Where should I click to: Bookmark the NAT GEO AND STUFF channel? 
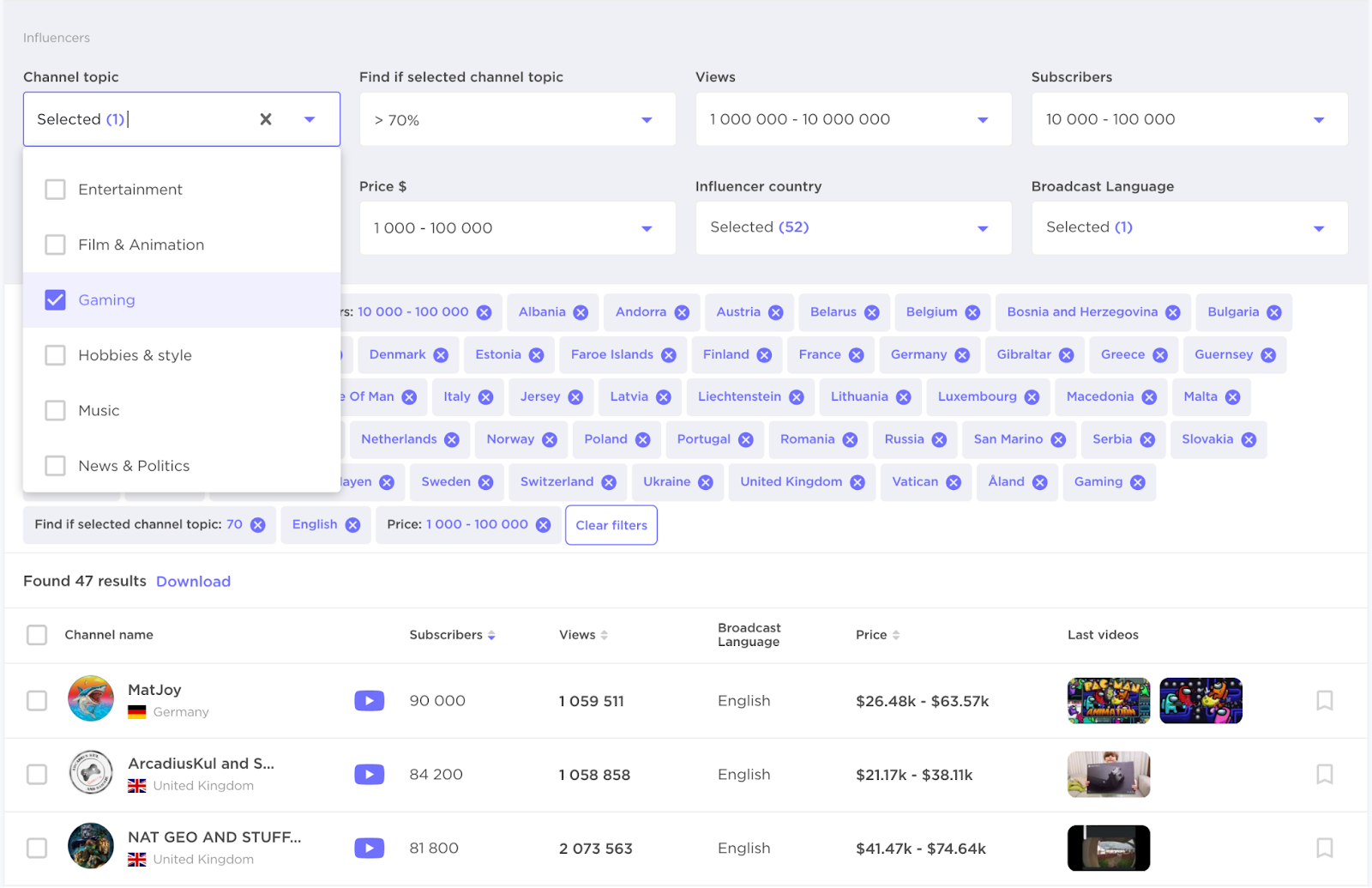(x=1324, y=849)
